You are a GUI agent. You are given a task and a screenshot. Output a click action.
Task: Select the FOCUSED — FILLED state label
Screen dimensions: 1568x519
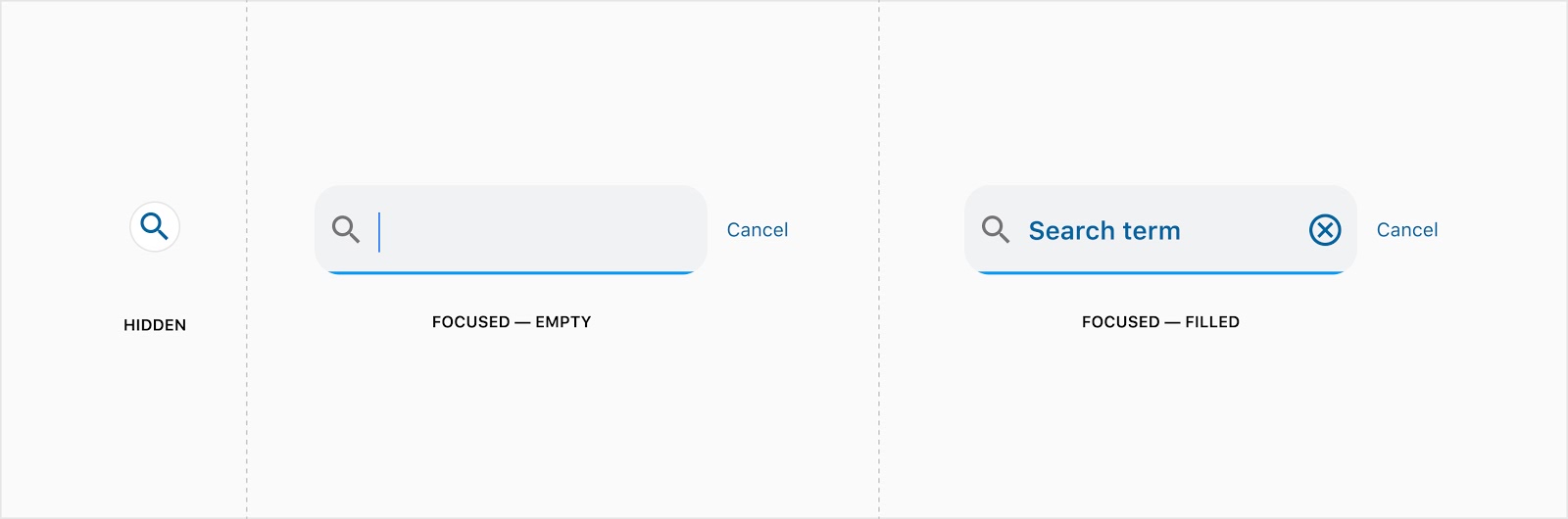tap(1160, 322)
